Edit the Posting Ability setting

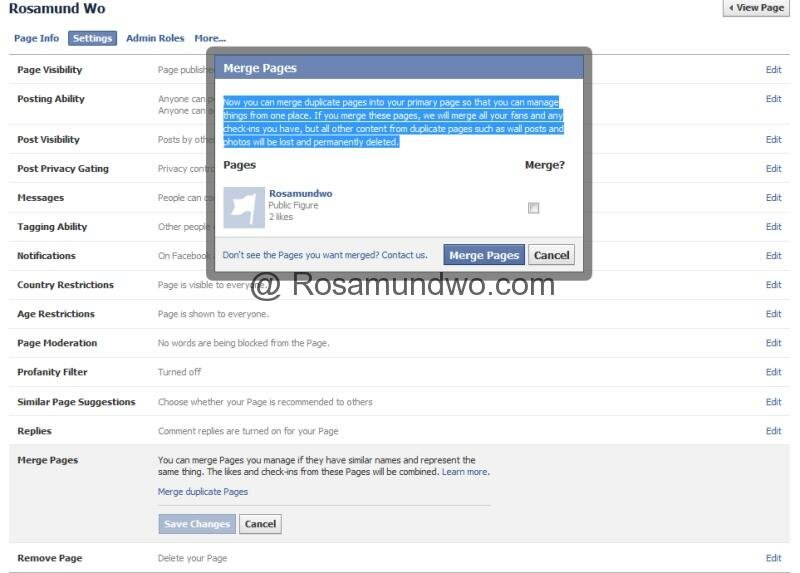pyautogui.click(x=773, y=99)
